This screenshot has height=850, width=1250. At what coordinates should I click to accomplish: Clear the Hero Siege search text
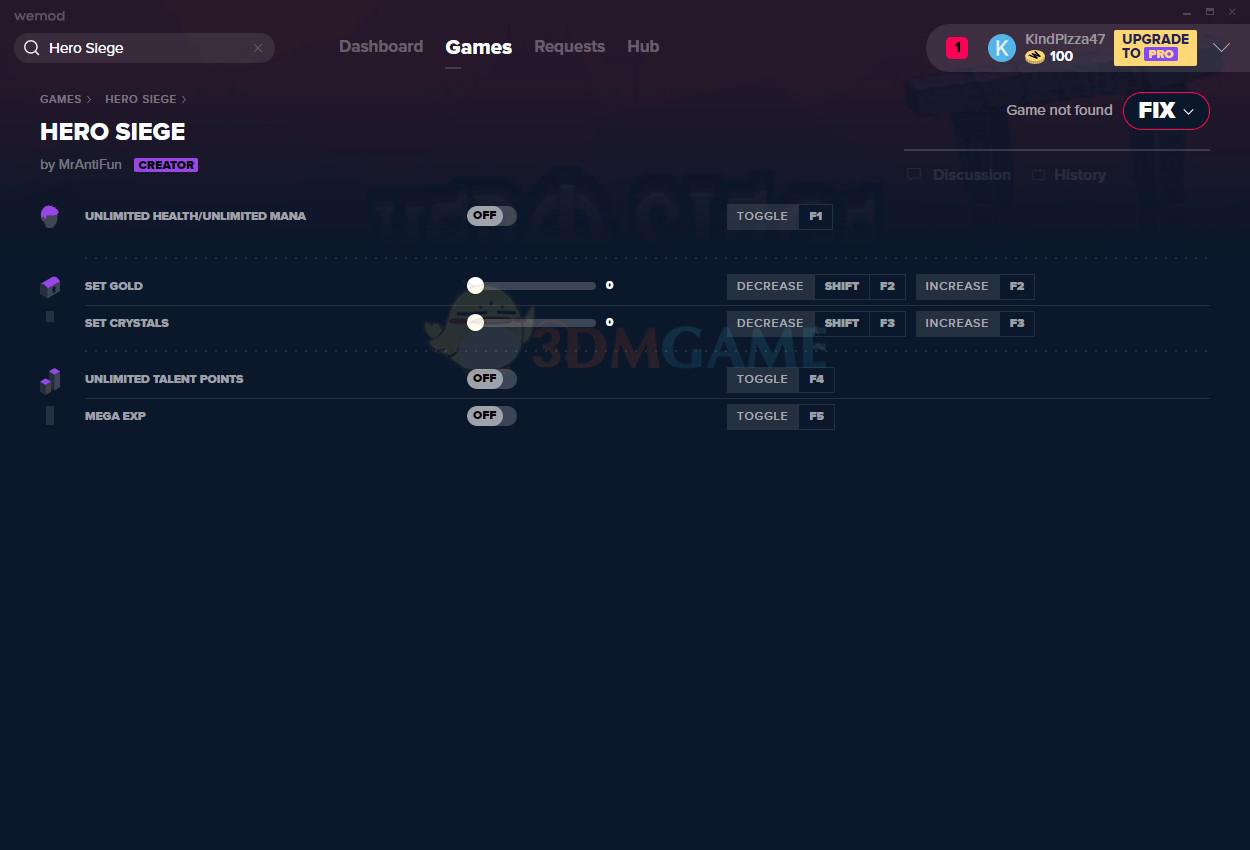coord(258,48)
